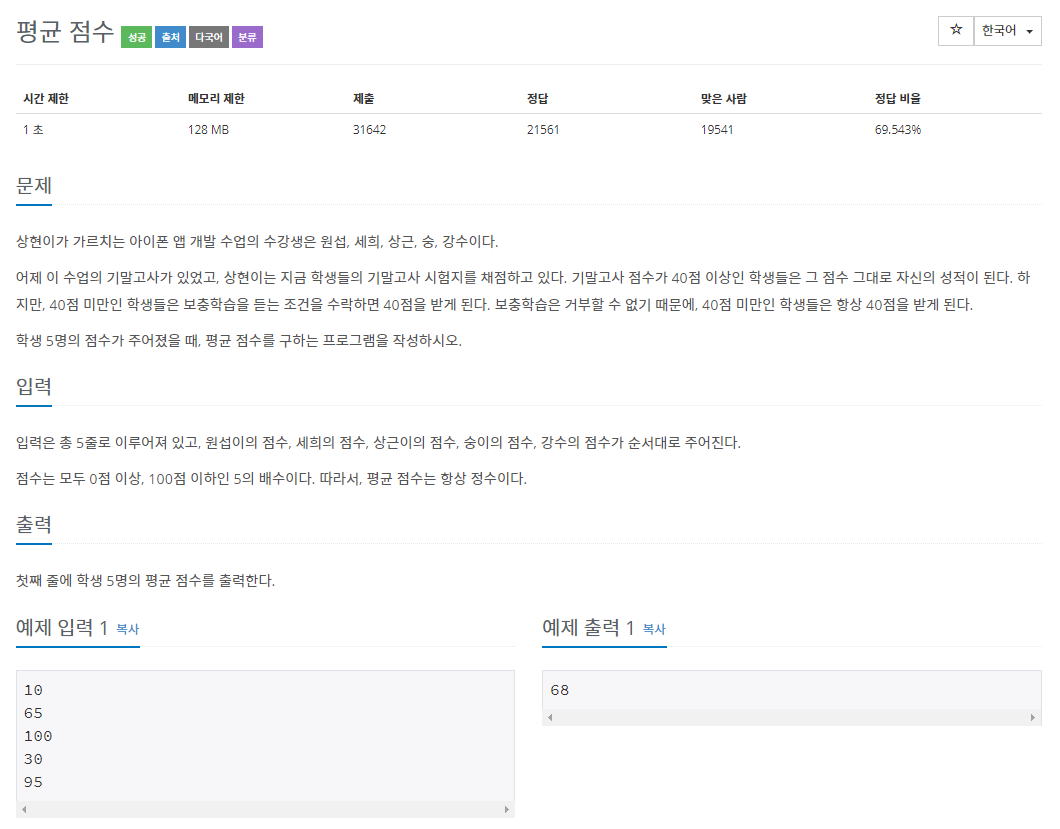
Task: Click the 128 MB memory value
Action: (x=208, y=130)
